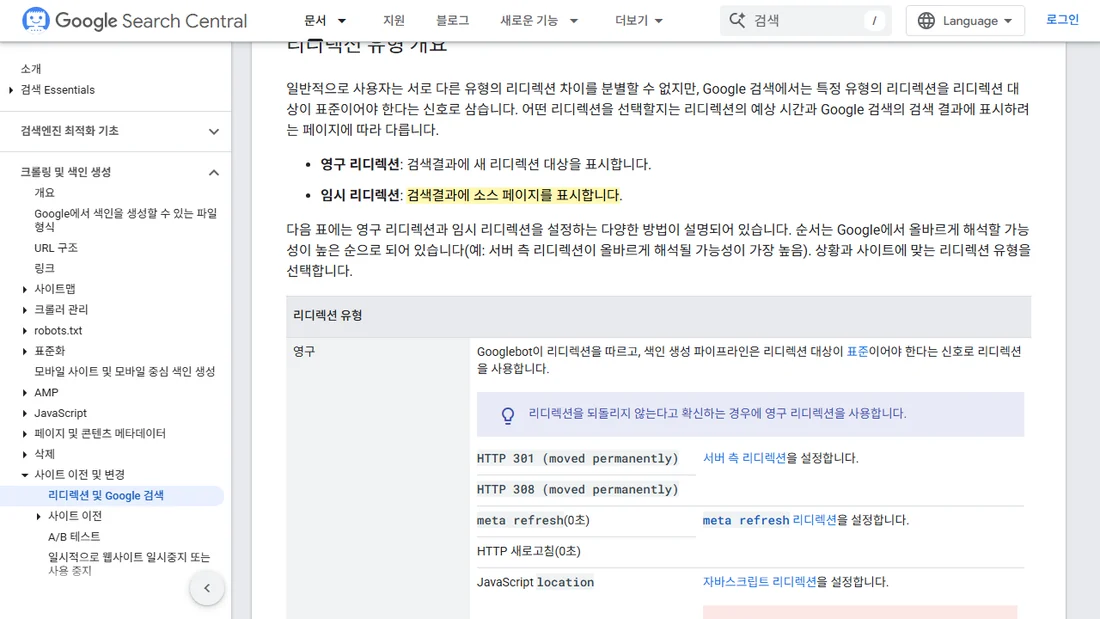Expand the AMP tree item
The image size is (1100, 619).
(25, 392)
